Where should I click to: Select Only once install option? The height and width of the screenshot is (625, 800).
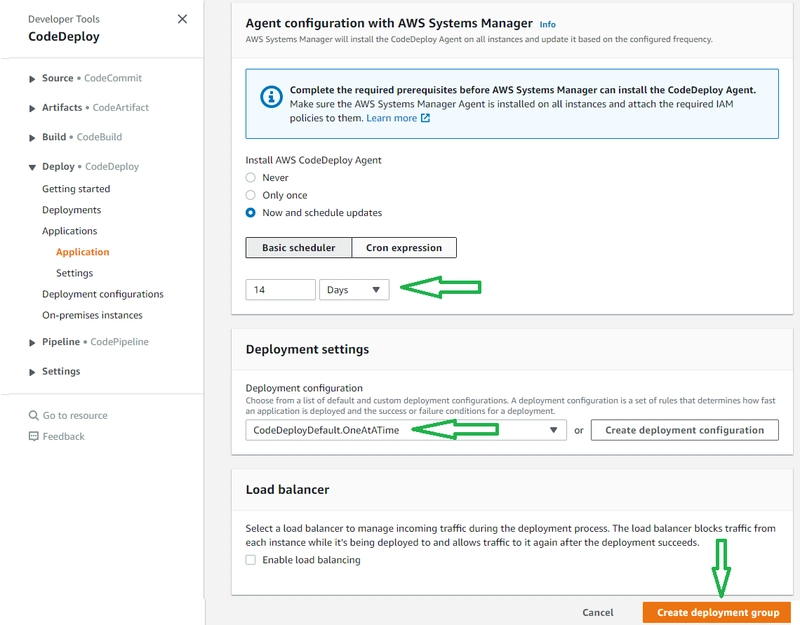click(x=251, y=195)
